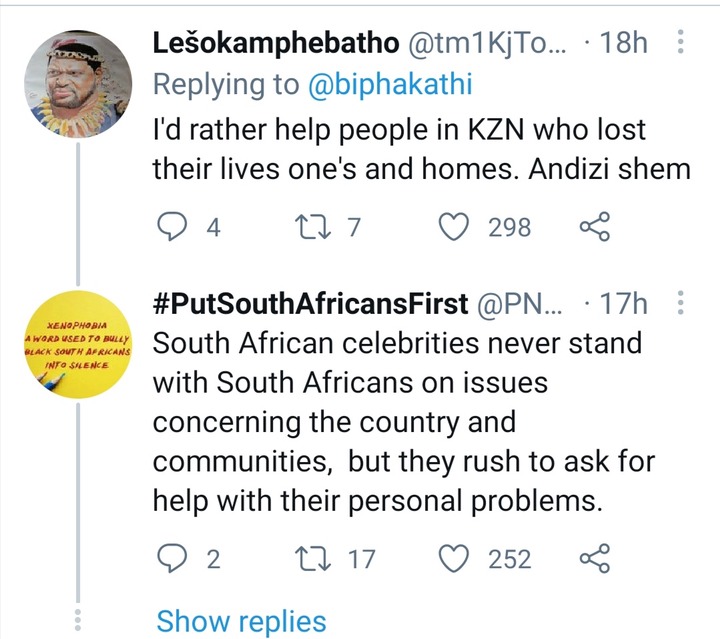
Task: Reply to Lešokamphebatho's tweet via comment icon
Action: tap(172, 226)
